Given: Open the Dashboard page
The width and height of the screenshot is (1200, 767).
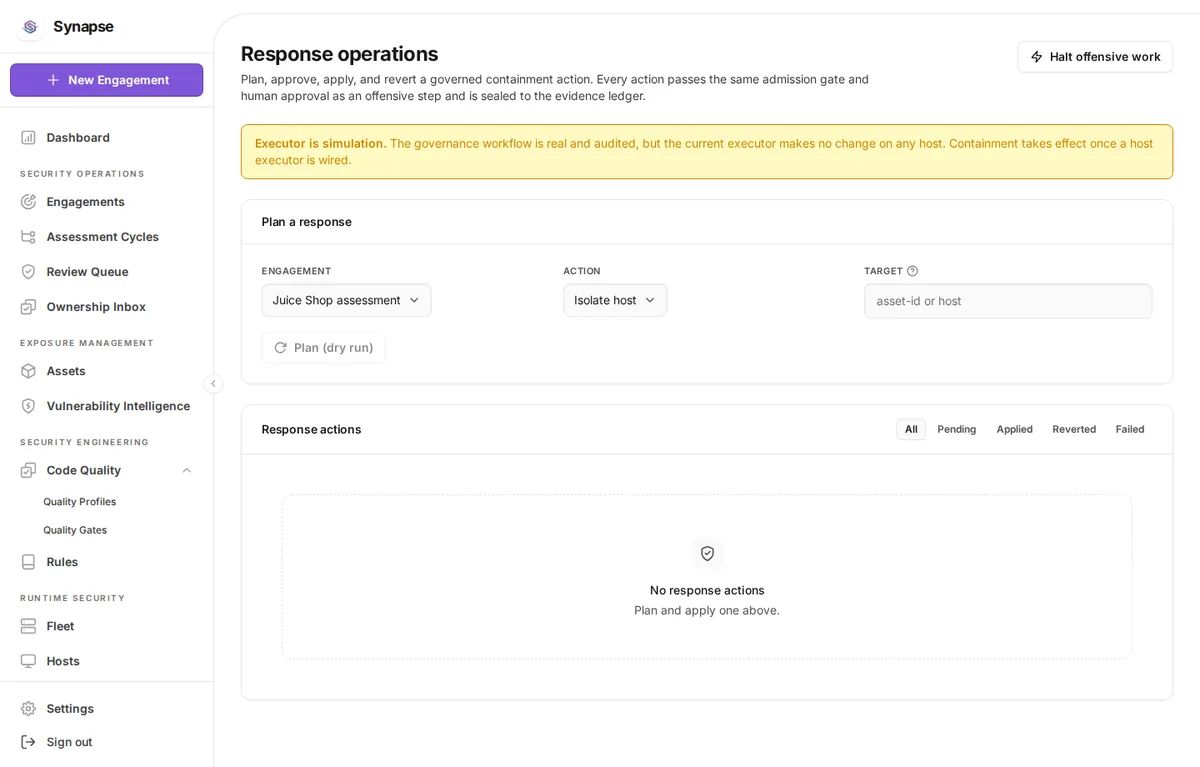Looking at the screenshot, I should click(107, 138).
